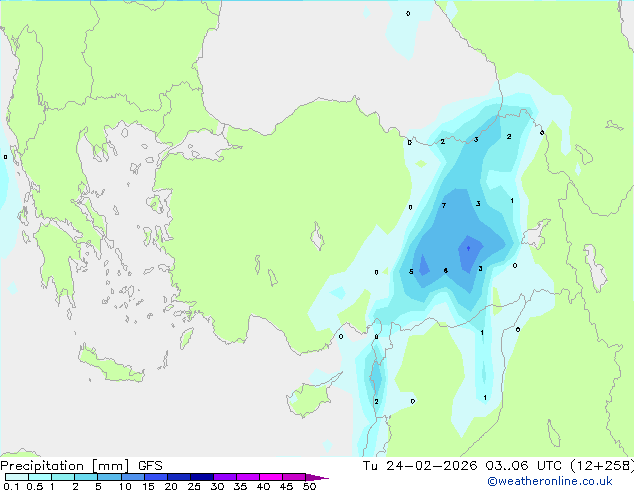The width and height of the screenshot is (634, 490).
Task: Click the legend scale label "30"
Action: tap(217, 486)
